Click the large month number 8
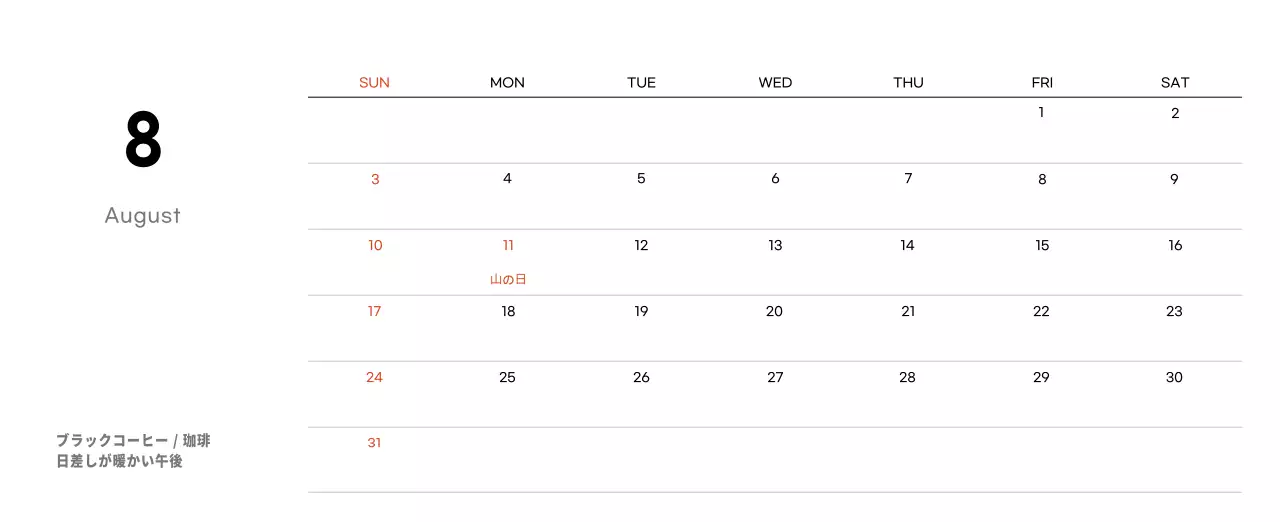The image size is (1280, 522). [x=143, y=140]
